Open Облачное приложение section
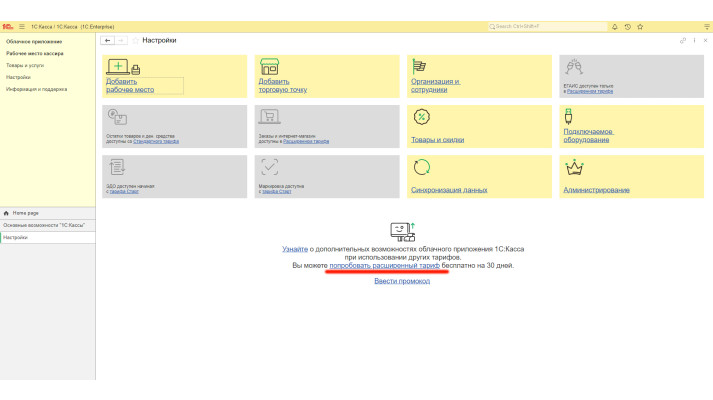The width and height of the screenshot is (713, 400). (34, 41)
